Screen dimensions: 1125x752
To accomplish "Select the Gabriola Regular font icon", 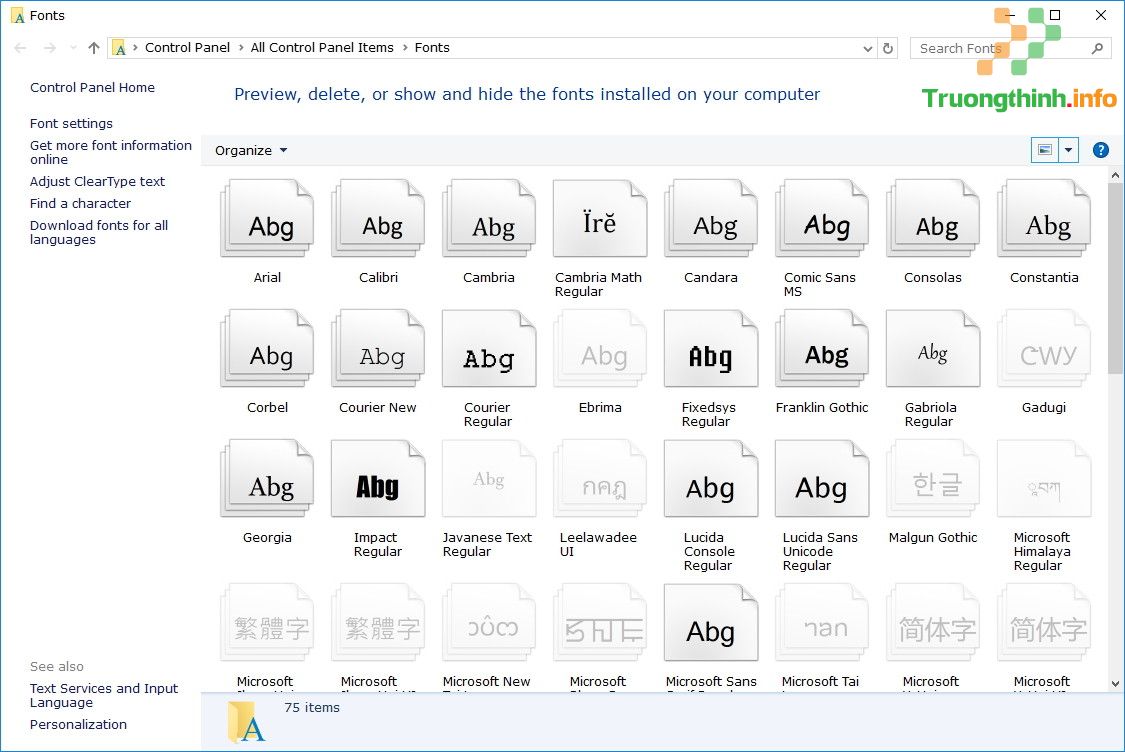I will click(x=933, y=349).
